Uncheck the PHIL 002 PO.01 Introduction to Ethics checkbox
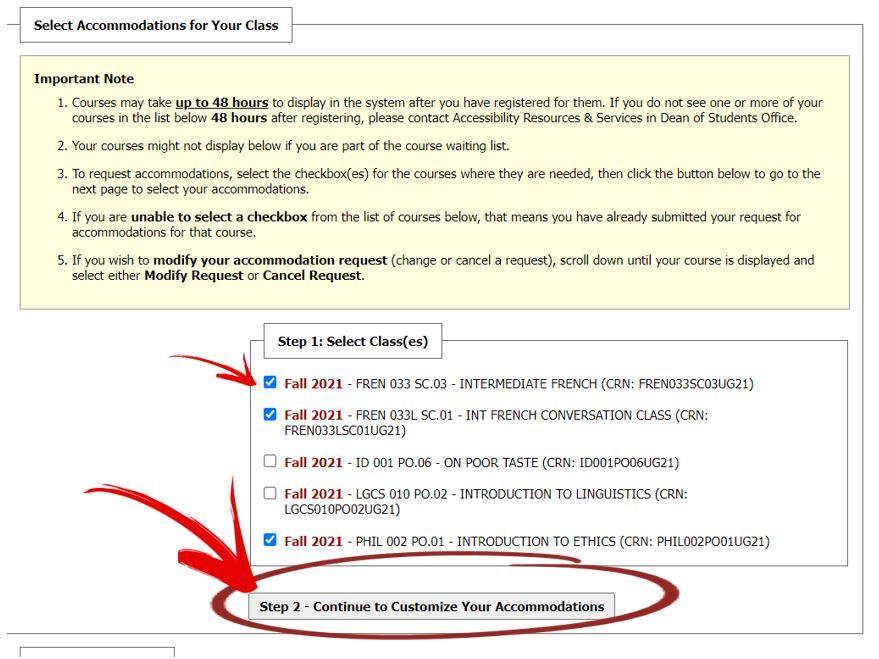879x659 pixels. click(270, 540)
